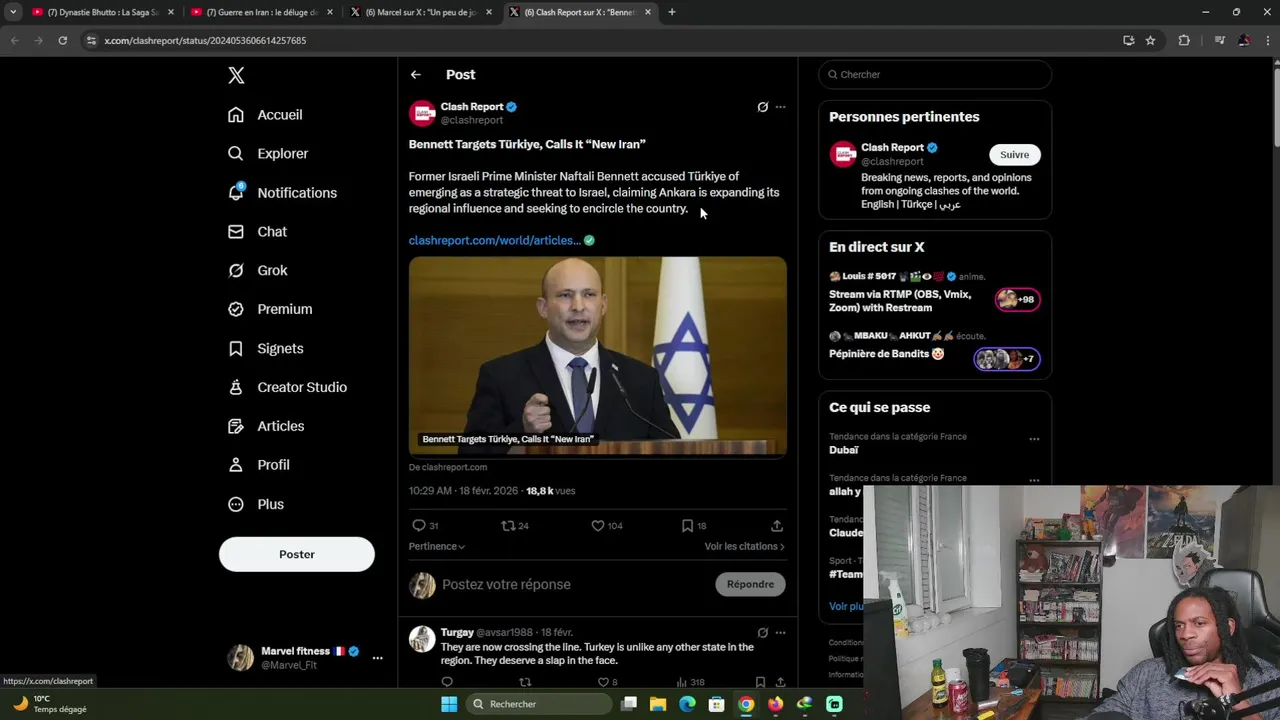Image resolution: width=1280 pixels, height=720 pixels.
Task: Go back with Post arrow
Action: [x=416, y=75]
